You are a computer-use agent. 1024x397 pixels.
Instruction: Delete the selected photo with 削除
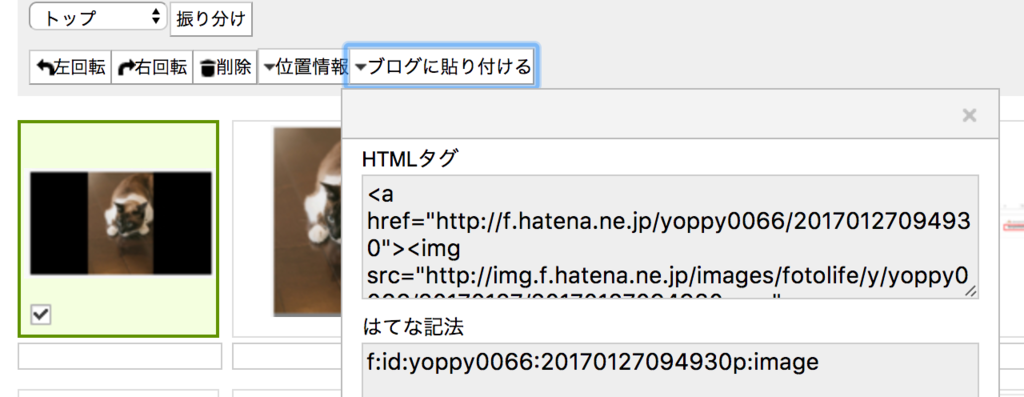[225, 67]
